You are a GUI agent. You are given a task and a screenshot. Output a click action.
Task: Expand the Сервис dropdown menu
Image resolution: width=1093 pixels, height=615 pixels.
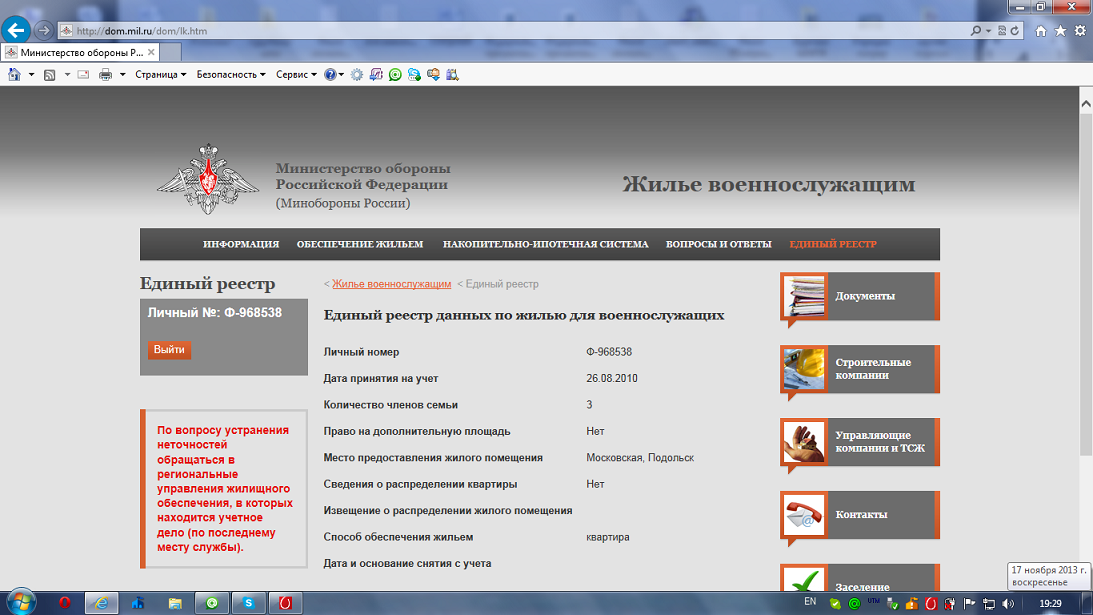tap(296, 74)
